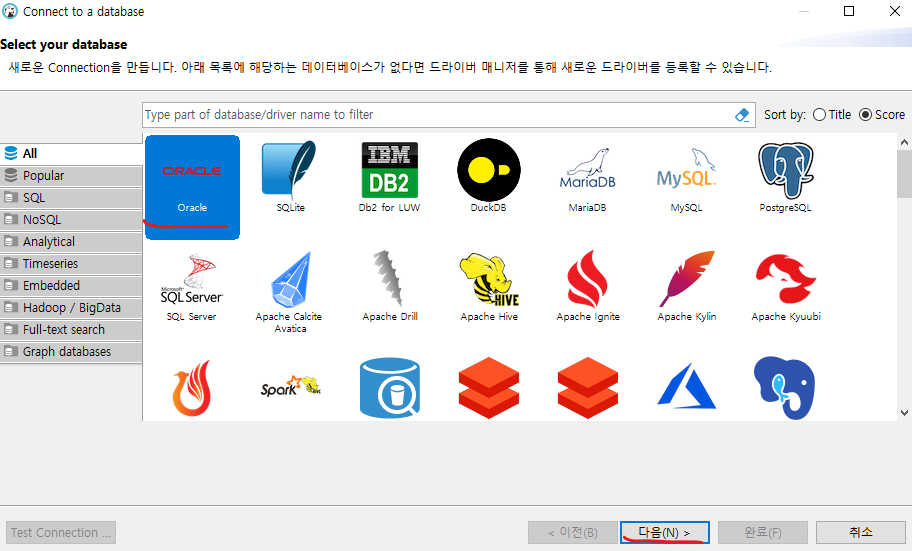
Task: Maximize the Connect to a database window
Action: coord(849,11)
